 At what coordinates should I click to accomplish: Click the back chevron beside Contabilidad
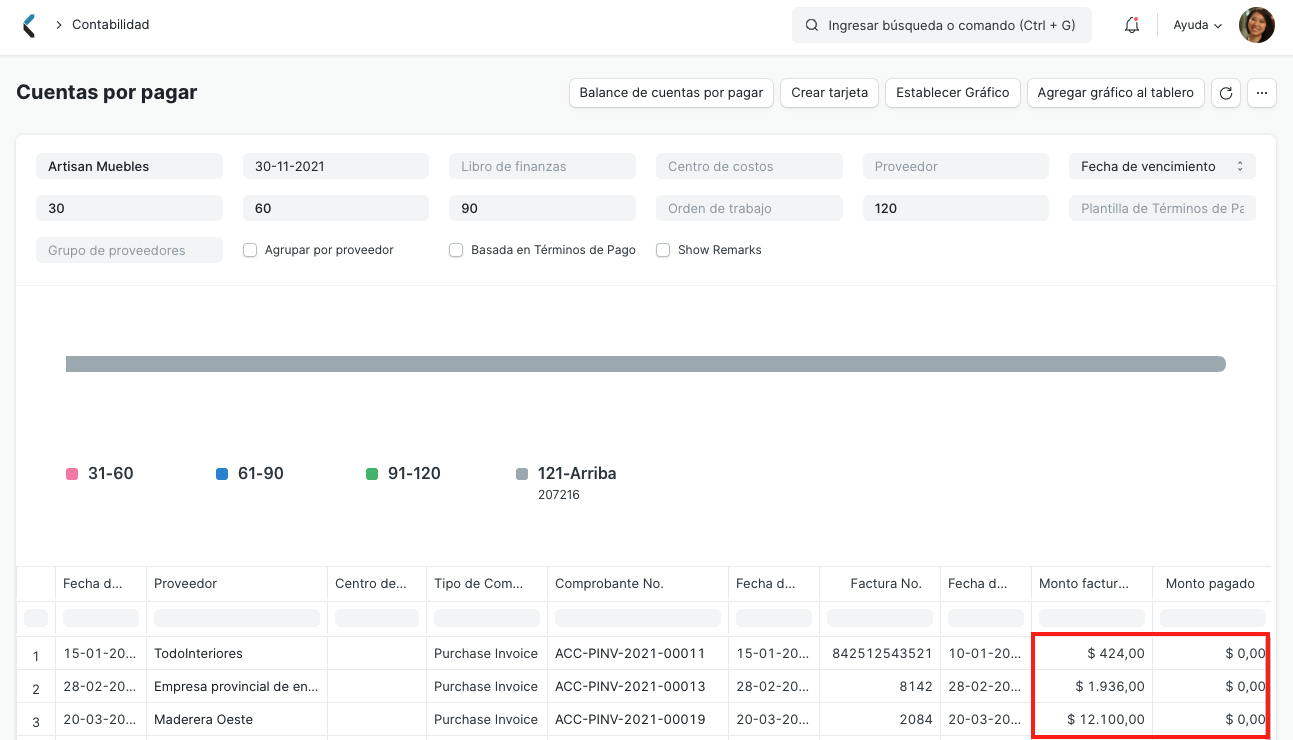[x=28, y=24]
